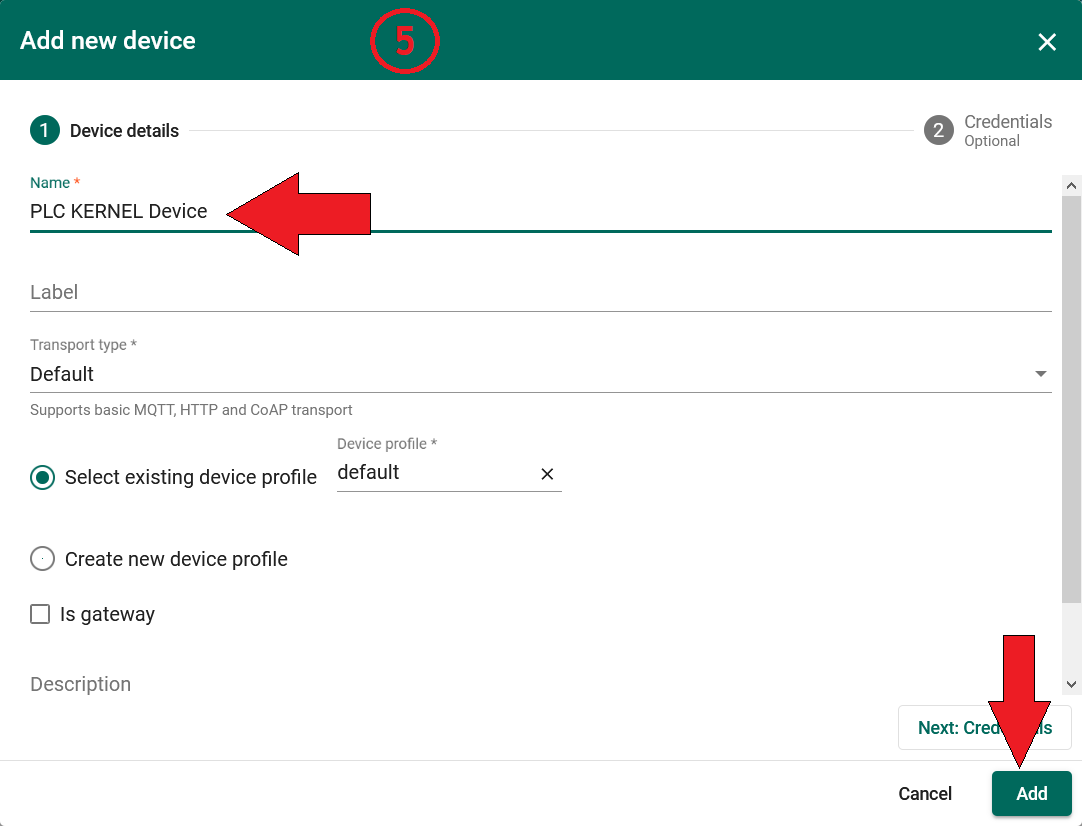Screen dimensions: 1082x826
Task: Close the Add new device dialog
Action: pyautogui.click(x=1046, y=42)
